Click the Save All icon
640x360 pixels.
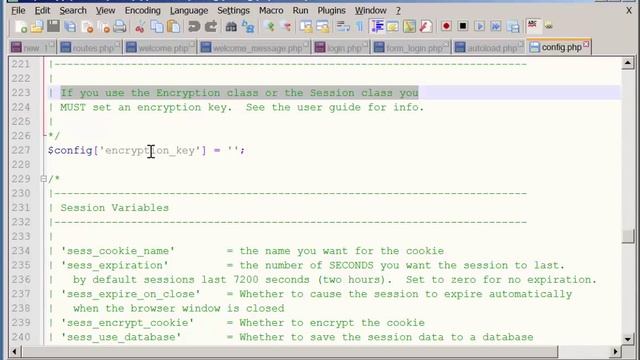pyautogui.click(x=70, y=27)
